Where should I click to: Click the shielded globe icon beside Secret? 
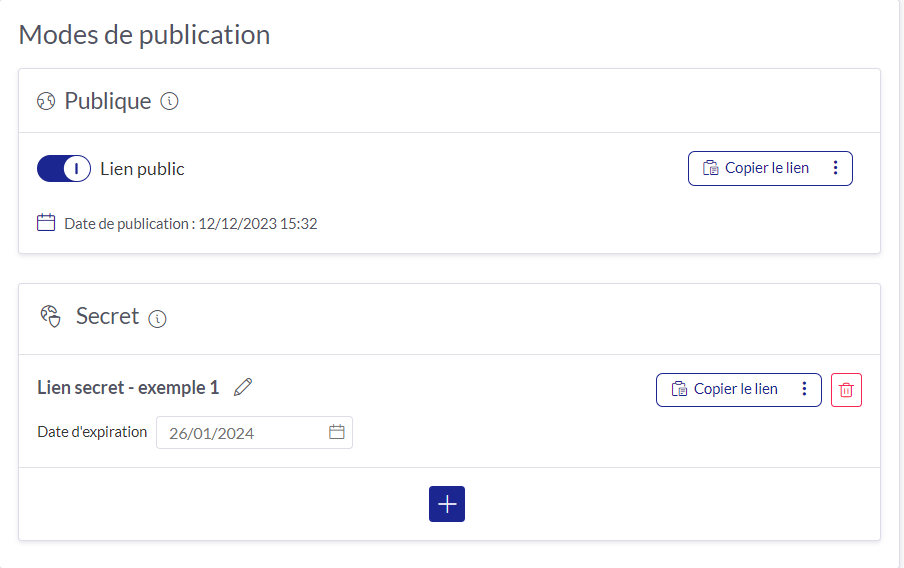tap(50, 316)
